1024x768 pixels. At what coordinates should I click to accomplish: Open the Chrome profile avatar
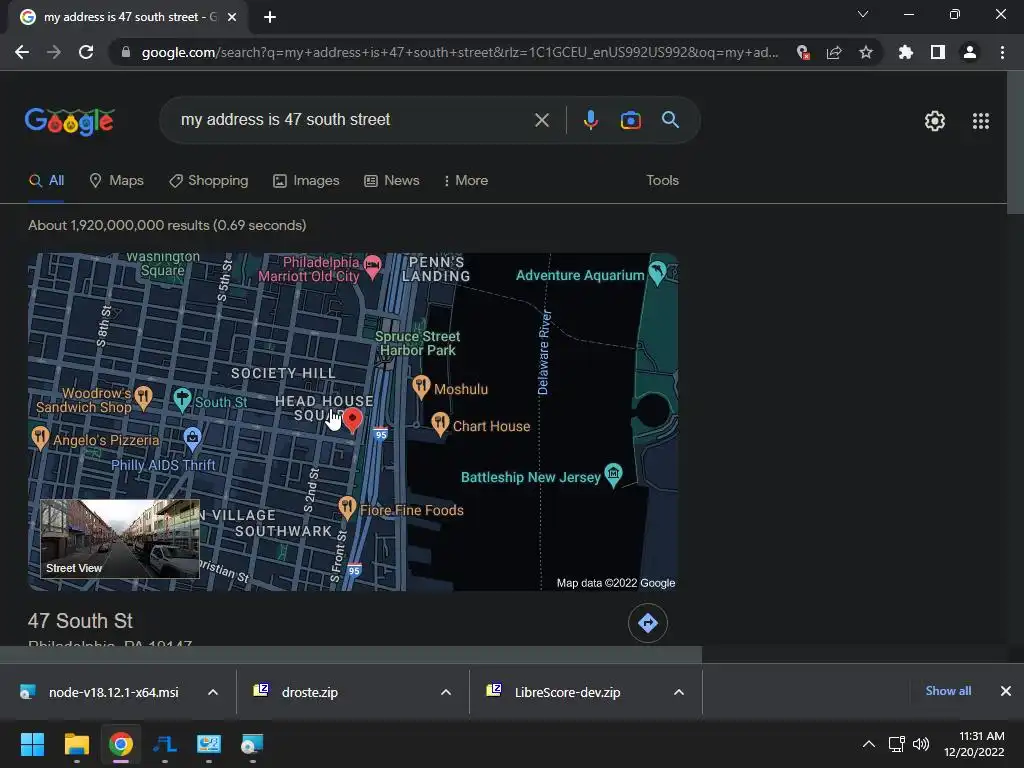(970, 52)
